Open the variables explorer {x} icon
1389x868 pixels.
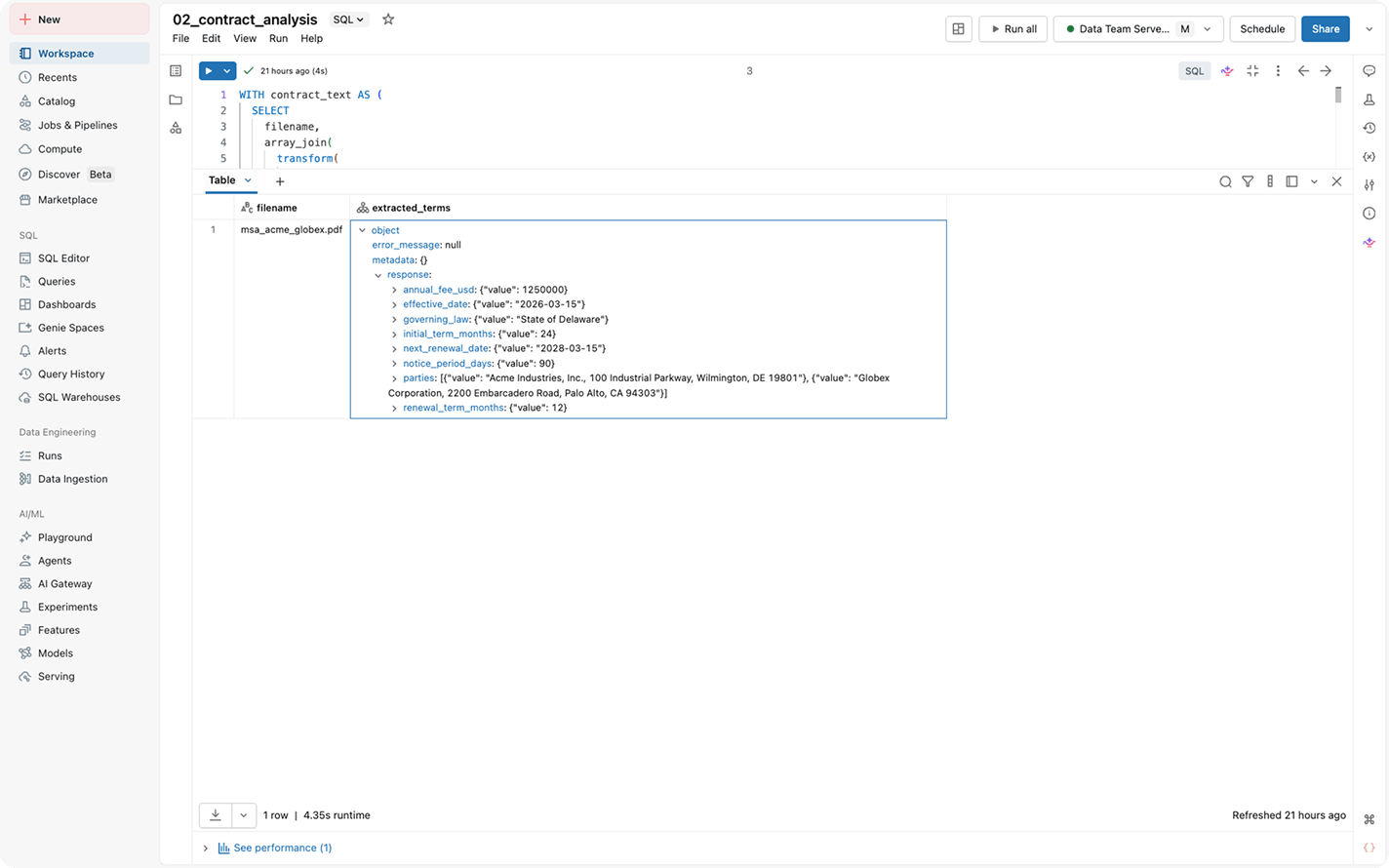[1369, 156]
